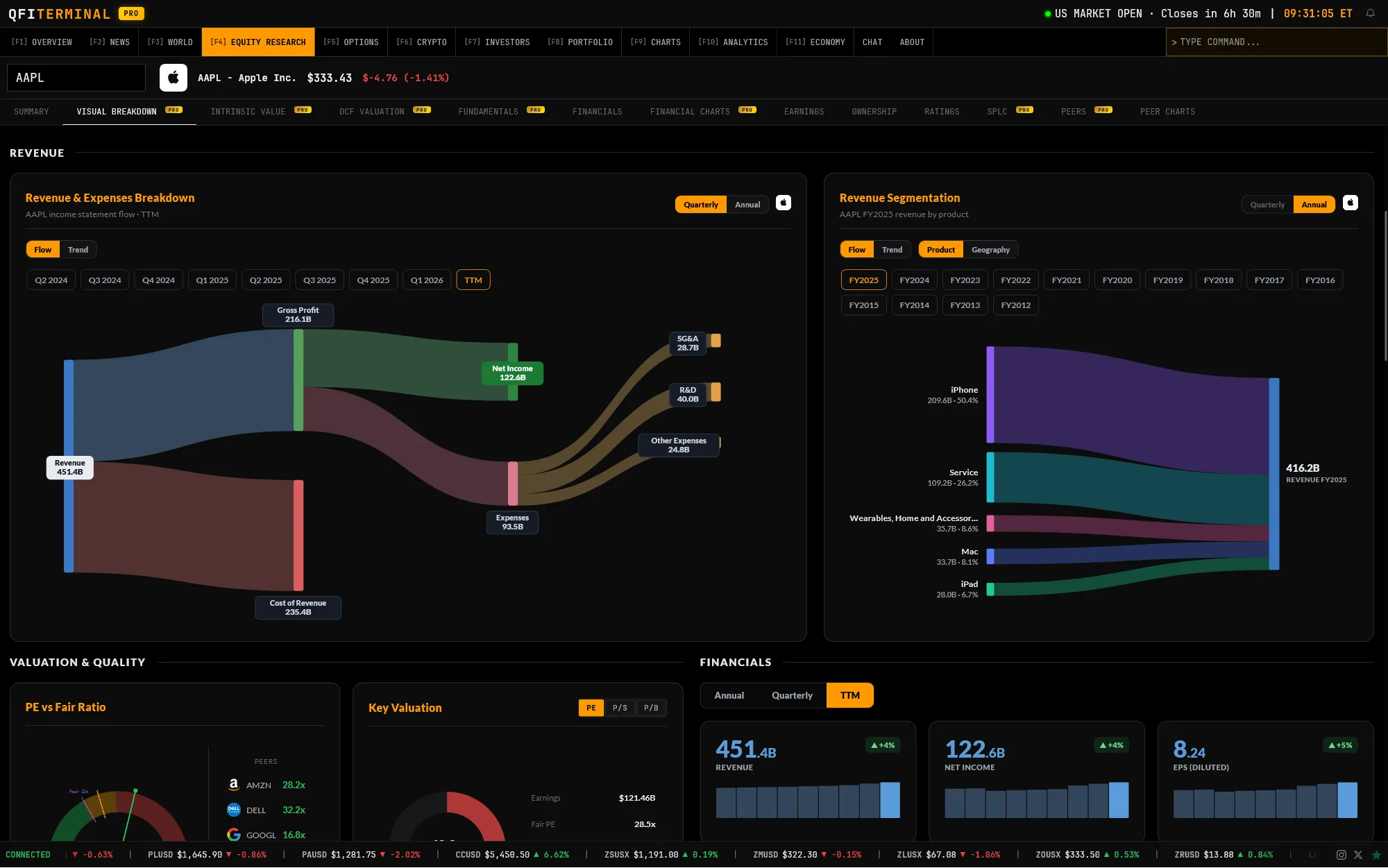Viewport: 1388px width, 868px height.
Task: Select the FY2025 year chip
Action: click(x=864, y=280)
